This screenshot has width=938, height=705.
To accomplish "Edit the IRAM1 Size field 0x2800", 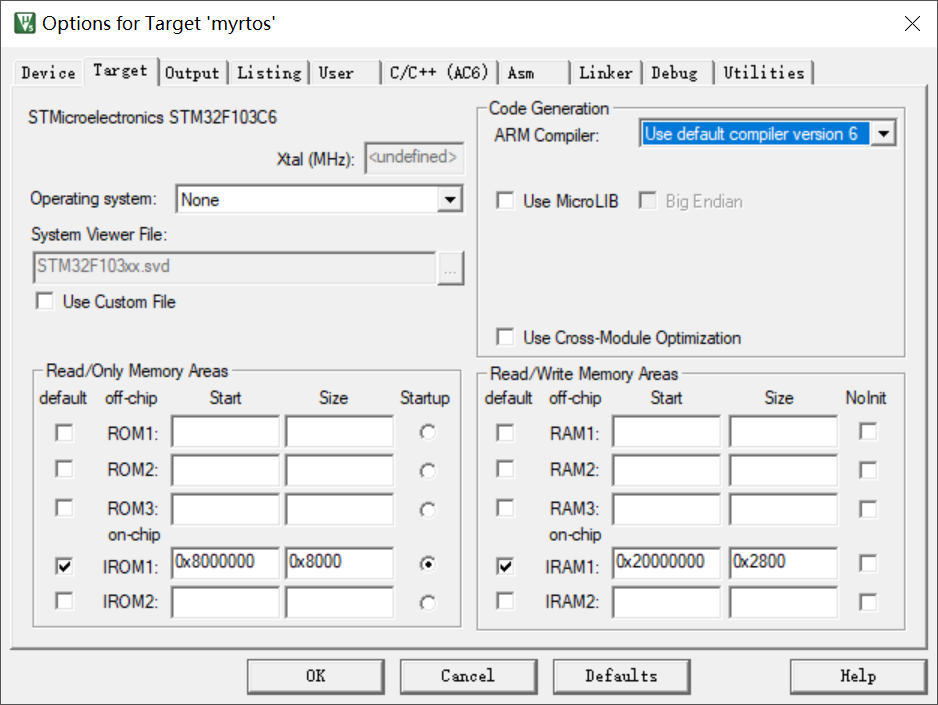I will pos(783,563).
